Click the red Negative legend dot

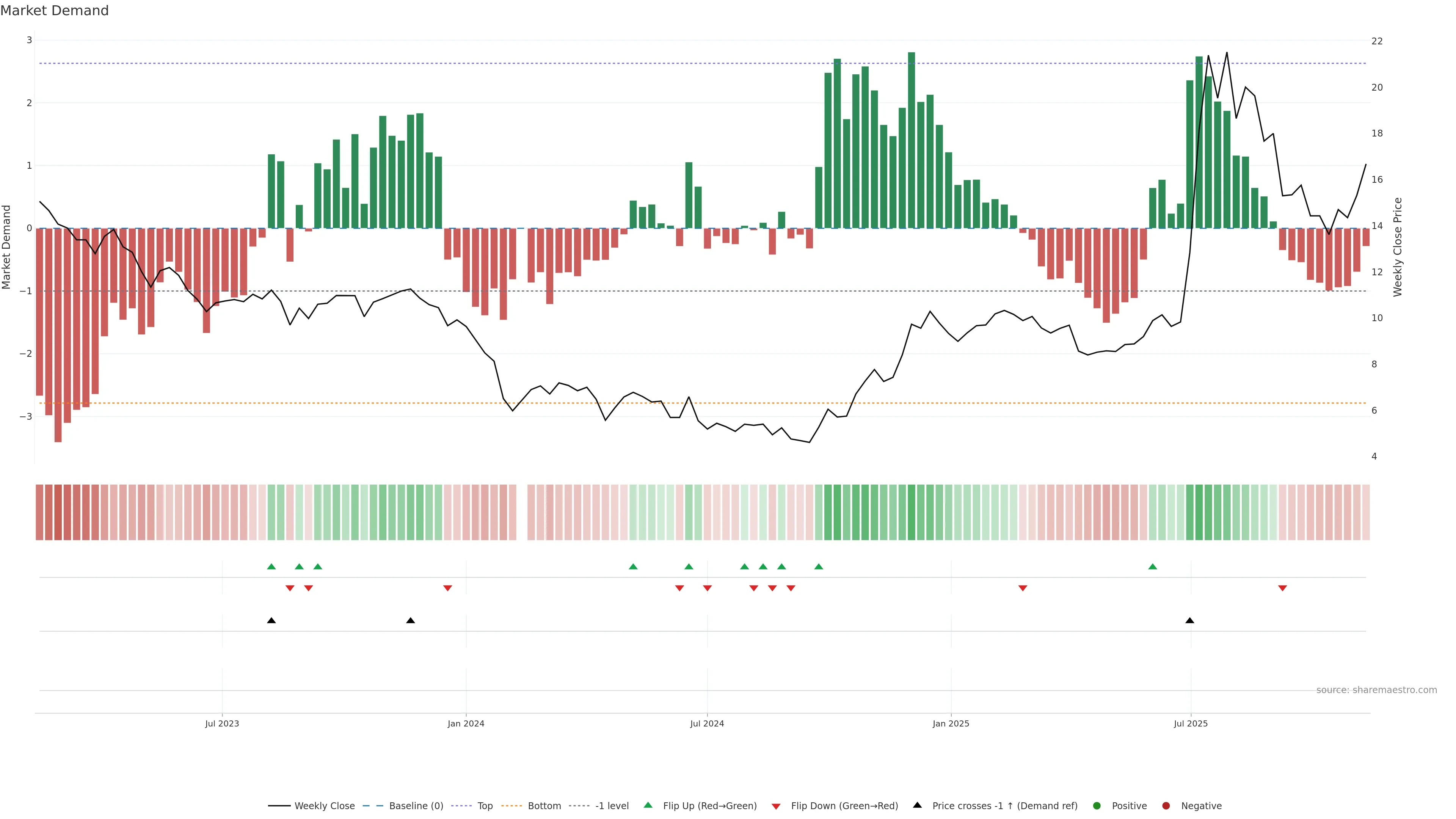click(x=1166, y=805)
